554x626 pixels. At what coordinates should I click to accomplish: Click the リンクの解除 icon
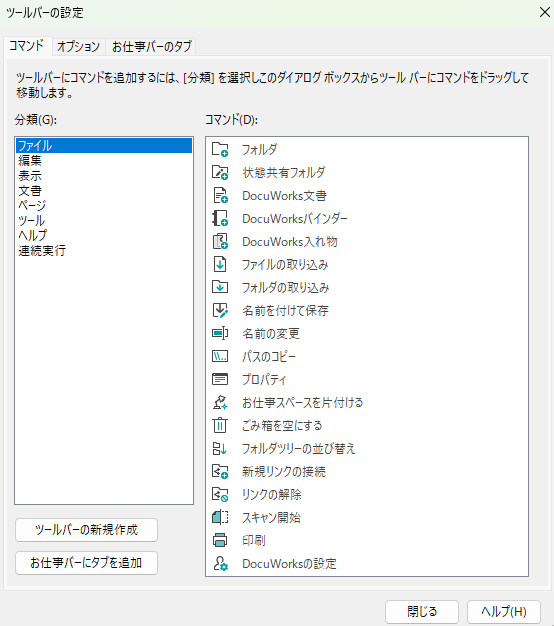pyautogui.click(x=220, y=495)
